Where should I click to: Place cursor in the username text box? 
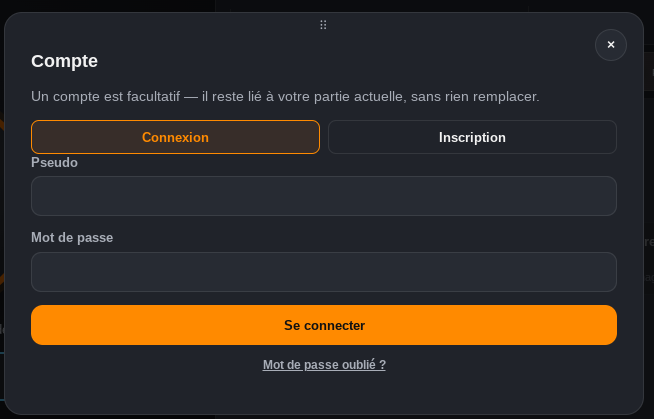(x=324, y=196)
